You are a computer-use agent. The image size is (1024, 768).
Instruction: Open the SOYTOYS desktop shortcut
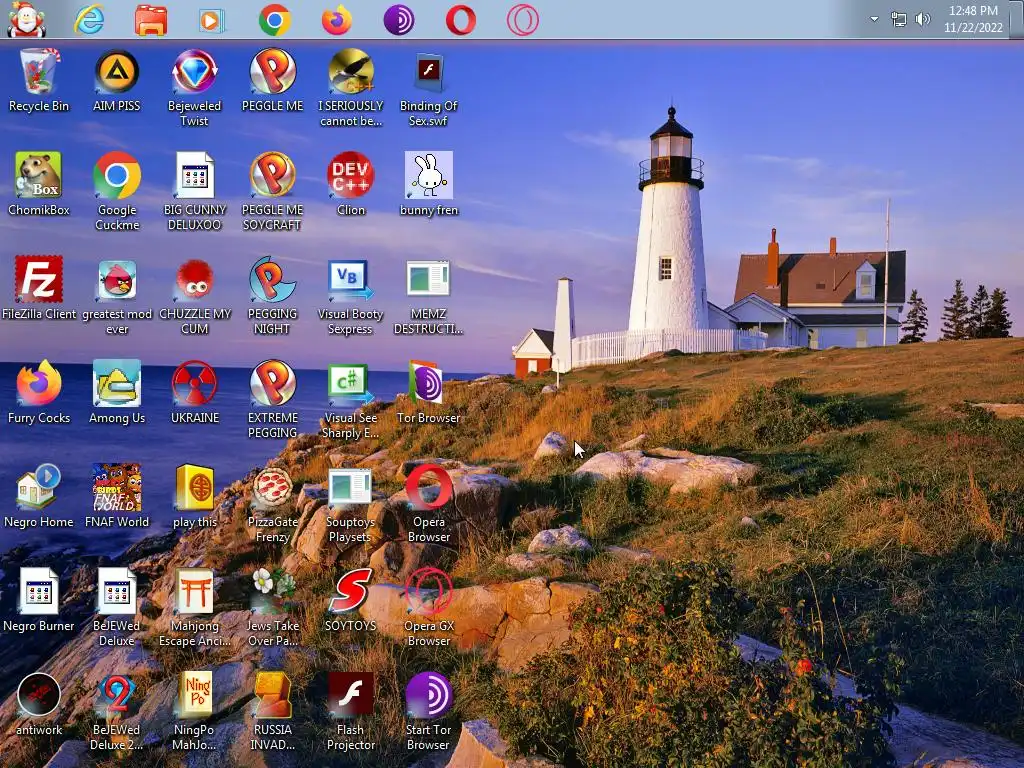[x=351, y=600]
